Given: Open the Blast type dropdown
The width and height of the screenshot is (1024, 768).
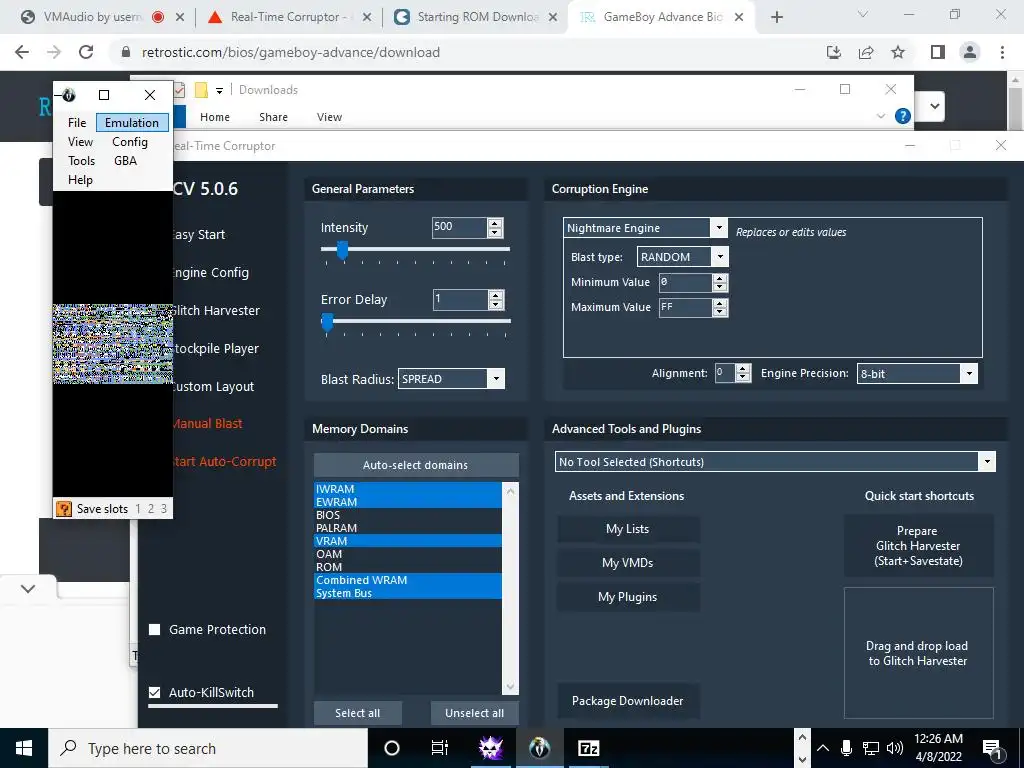Looking at the screenshot, I should coord(720,257).
